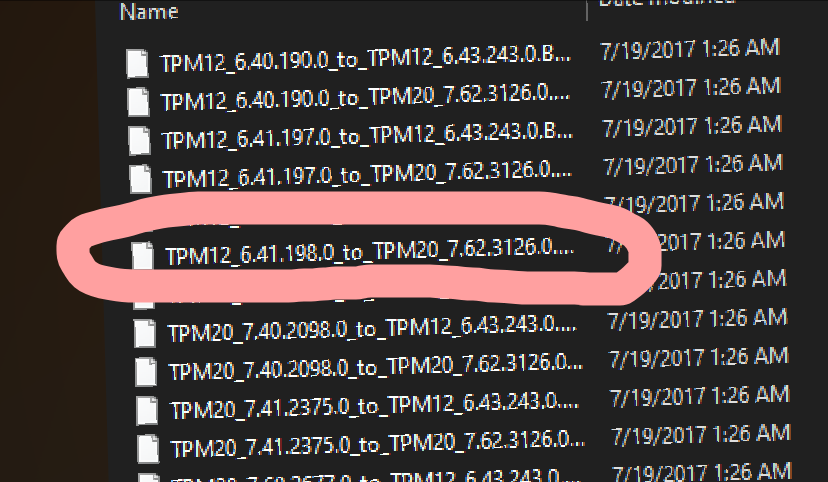The image size is (828, 482).
Task: Select file name TPM12_6.40.190.0_to_TPM12_6.43.243.0.B...
Action: (x=365, y=61)
